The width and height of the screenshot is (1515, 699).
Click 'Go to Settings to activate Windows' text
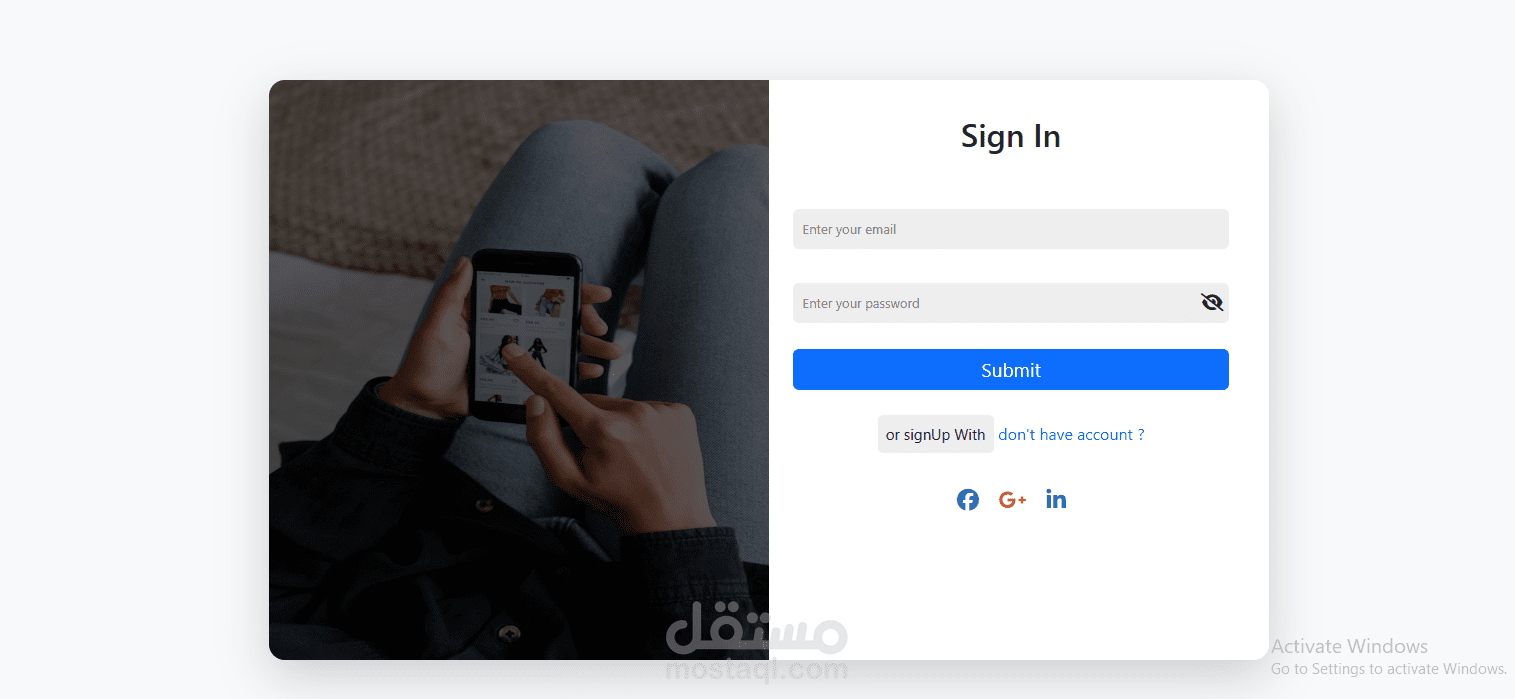click(x=1389, y=669)
